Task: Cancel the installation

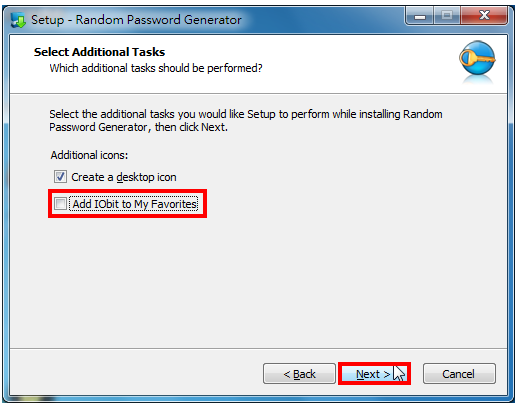Action: point(459,374)
